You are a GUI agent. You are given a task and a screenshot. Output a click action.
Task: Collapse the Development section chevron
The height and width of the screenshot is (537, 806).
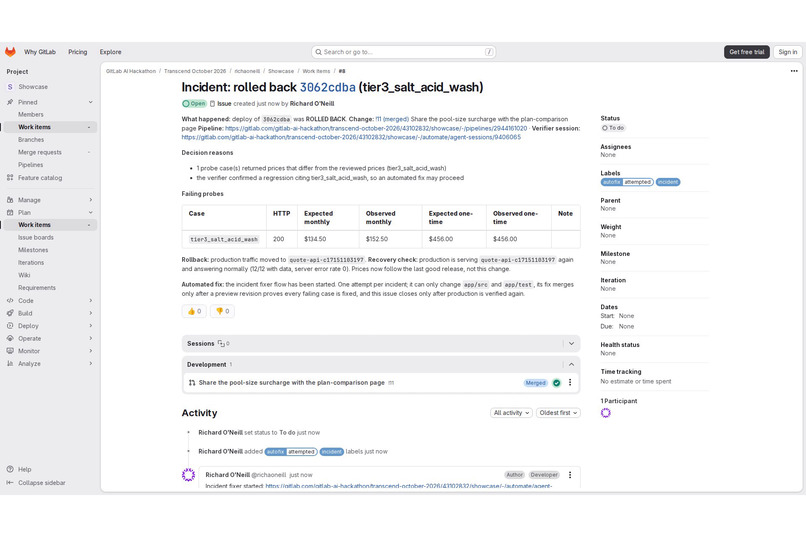pos(571,364)
